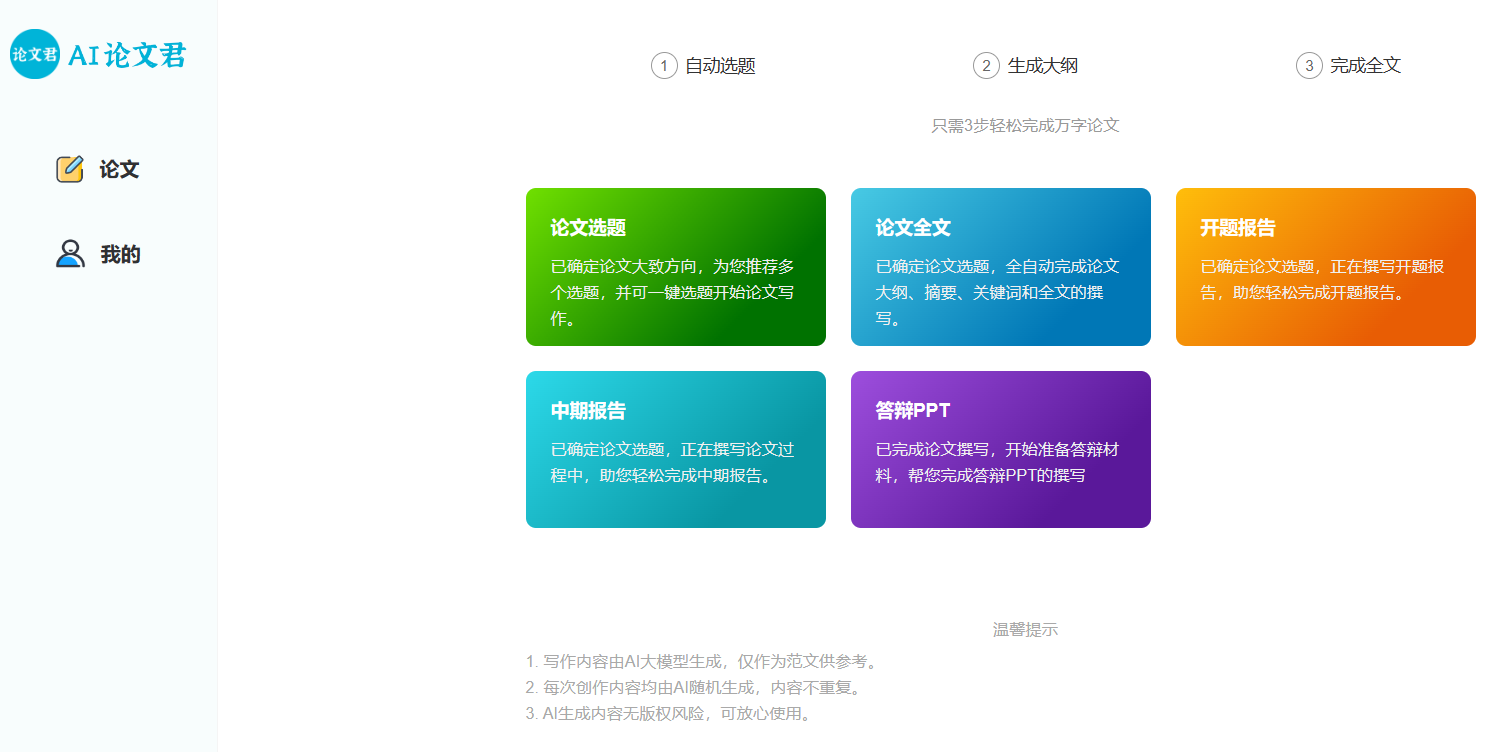Screen dimensions: 1509x752
Task: Open the 论文 sidebar menu label
Action: (x=119, y=170)
